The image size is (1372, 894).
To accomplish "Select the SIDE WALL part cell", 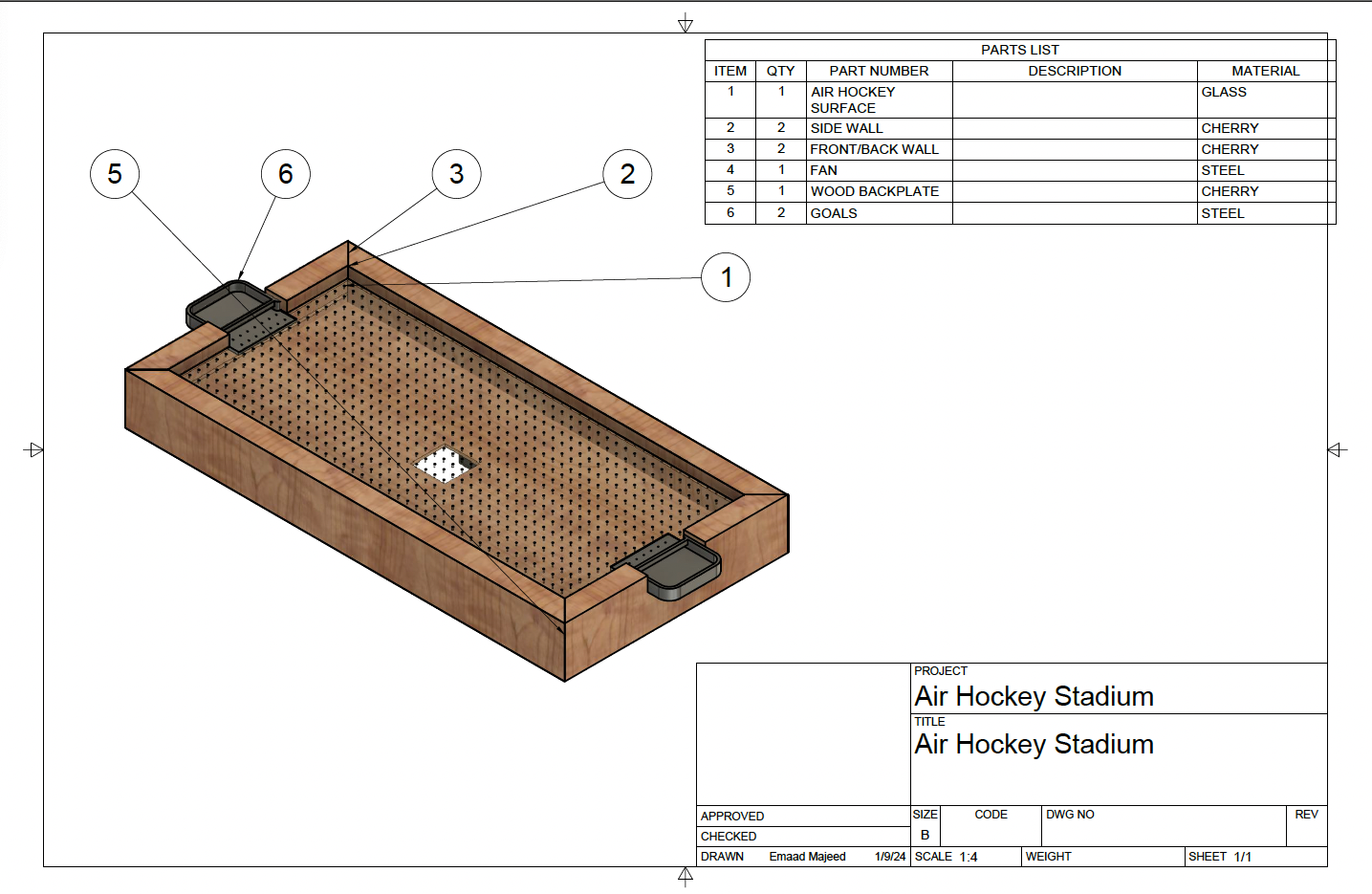I will 880,128.
